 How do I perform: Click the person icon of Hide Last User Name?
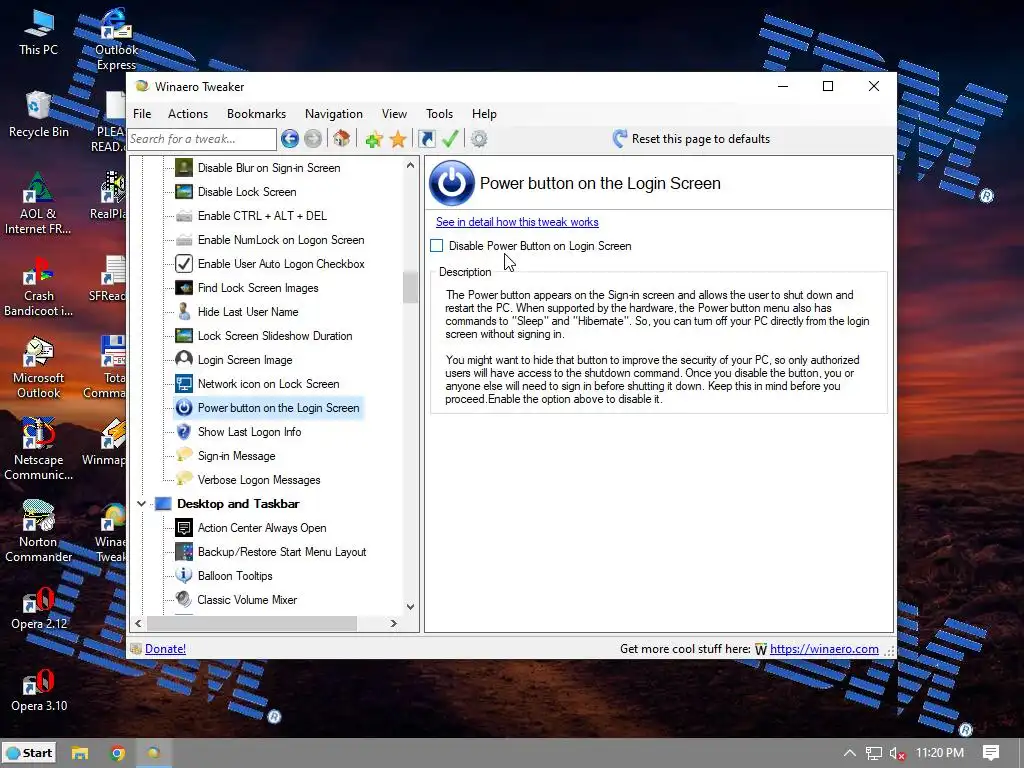tap(184, 312)
